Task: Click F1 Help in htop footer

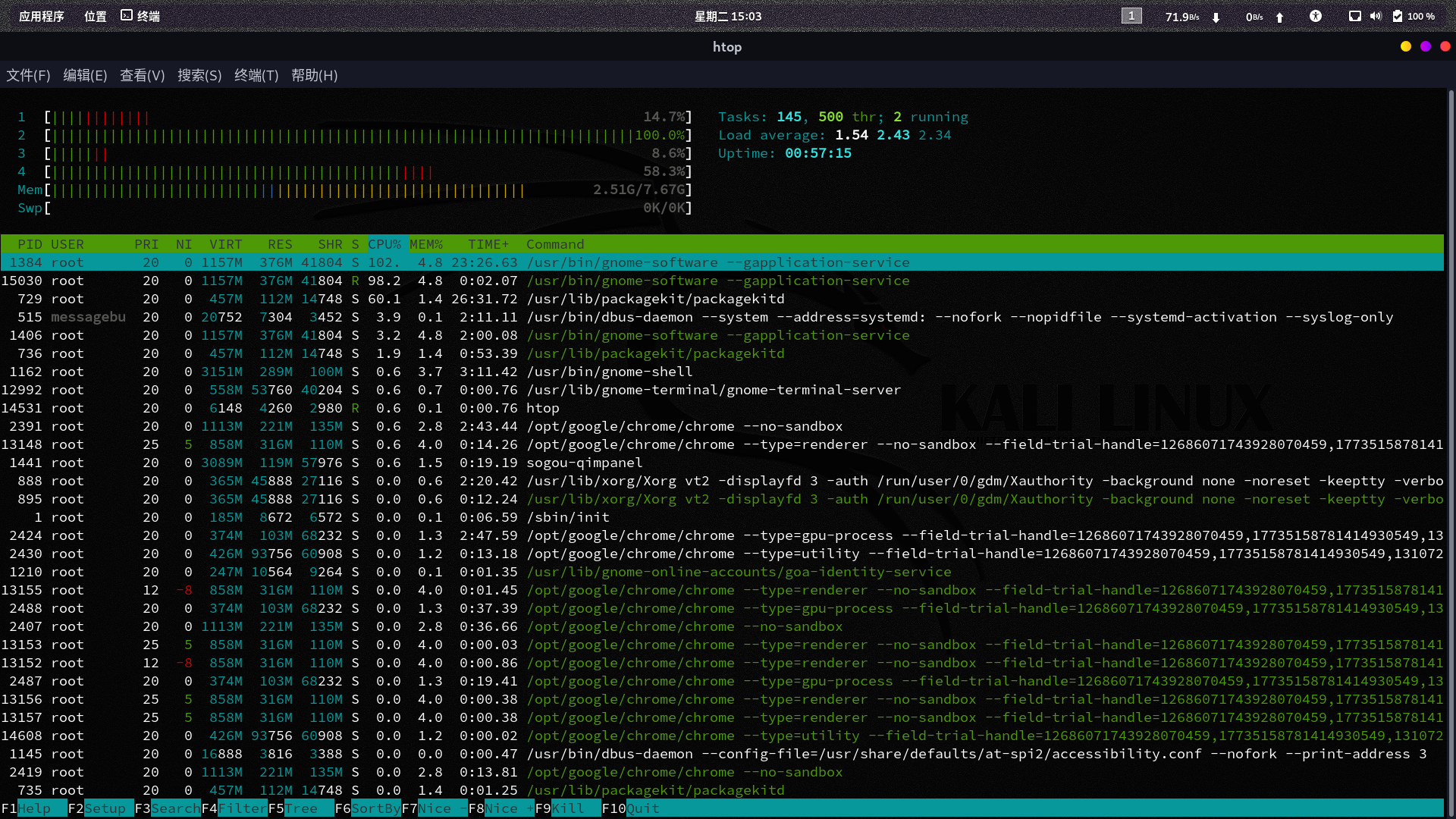Action: pyautogui.click(x=34, y=808)
